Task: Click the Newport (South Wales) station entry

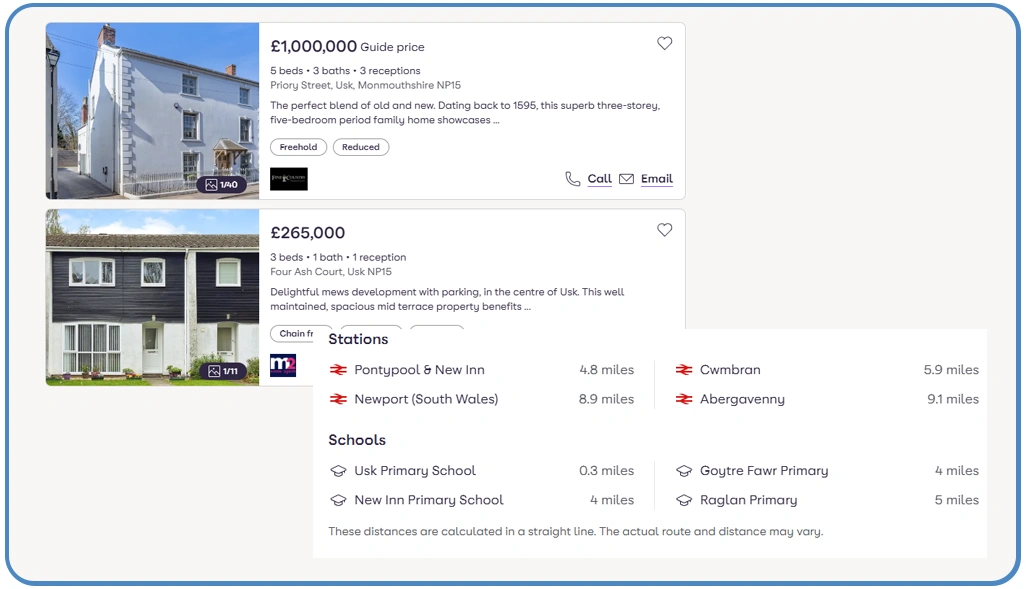Action: point(425,399)
